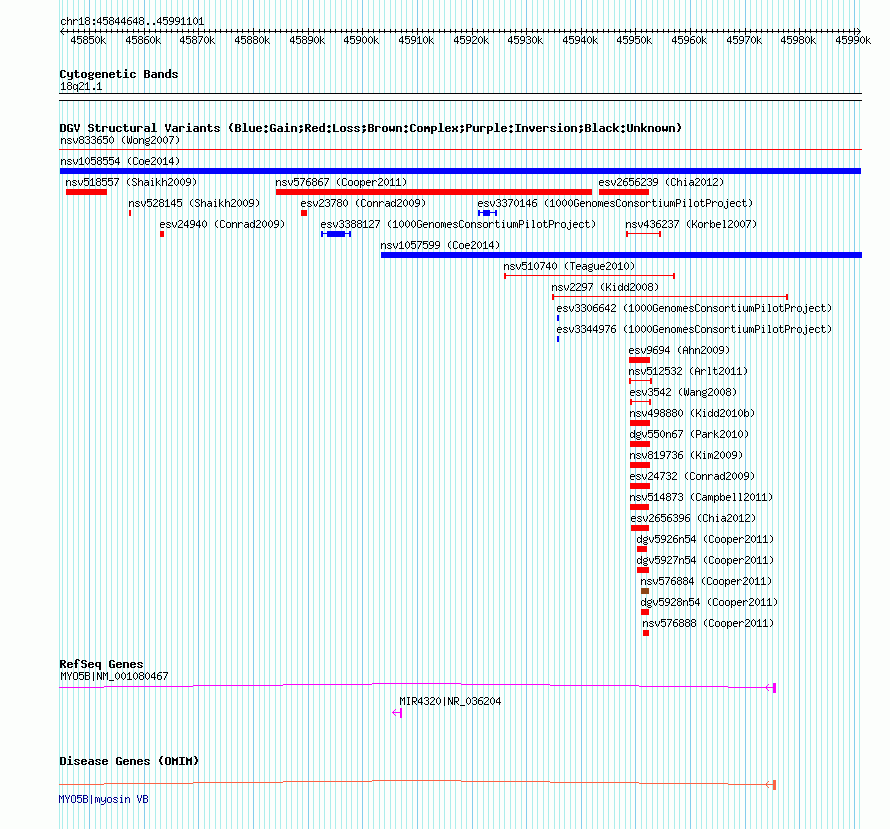The image size is (890, 829).
Task: Click the 45950k ruler position
Action: [x=634, y=40]
